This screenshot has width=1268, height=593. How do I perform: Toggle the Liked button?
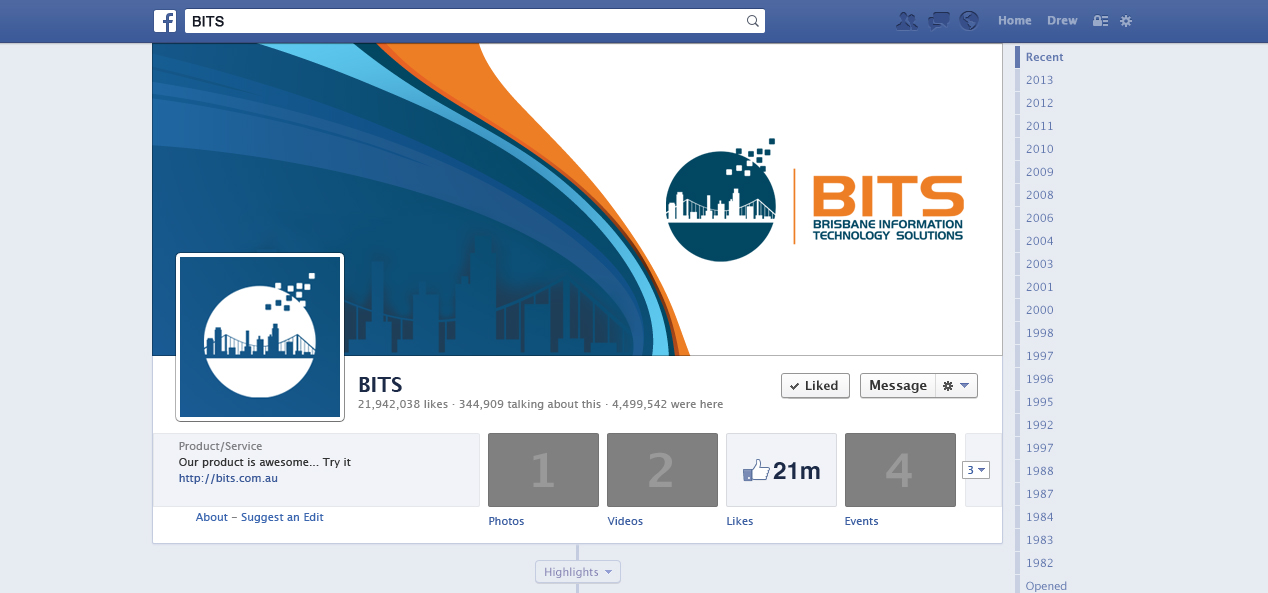click(x=815, y=386)
